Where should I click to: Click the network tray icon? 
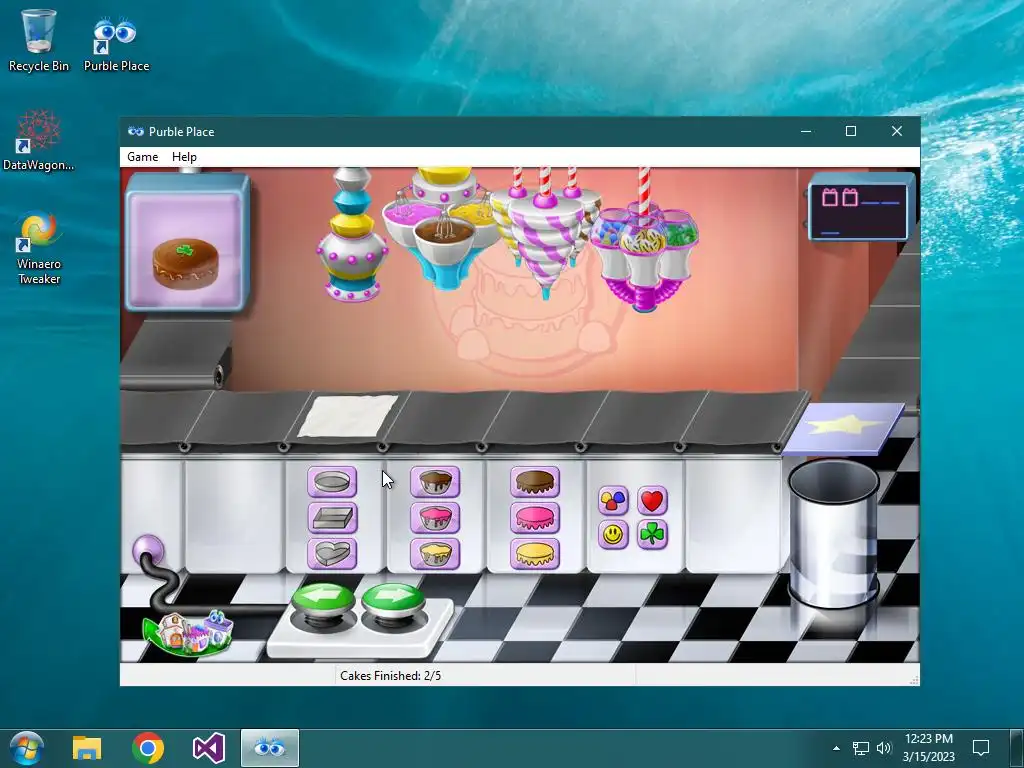tap(861, 748)
